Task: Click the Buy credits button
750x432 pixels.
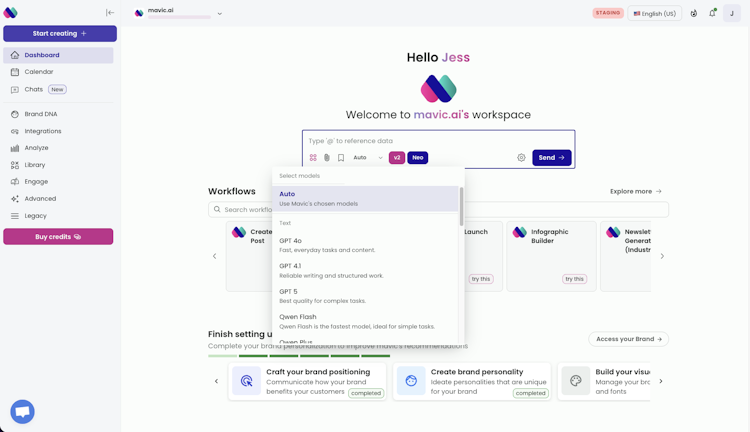Action: tap(58, 236)
